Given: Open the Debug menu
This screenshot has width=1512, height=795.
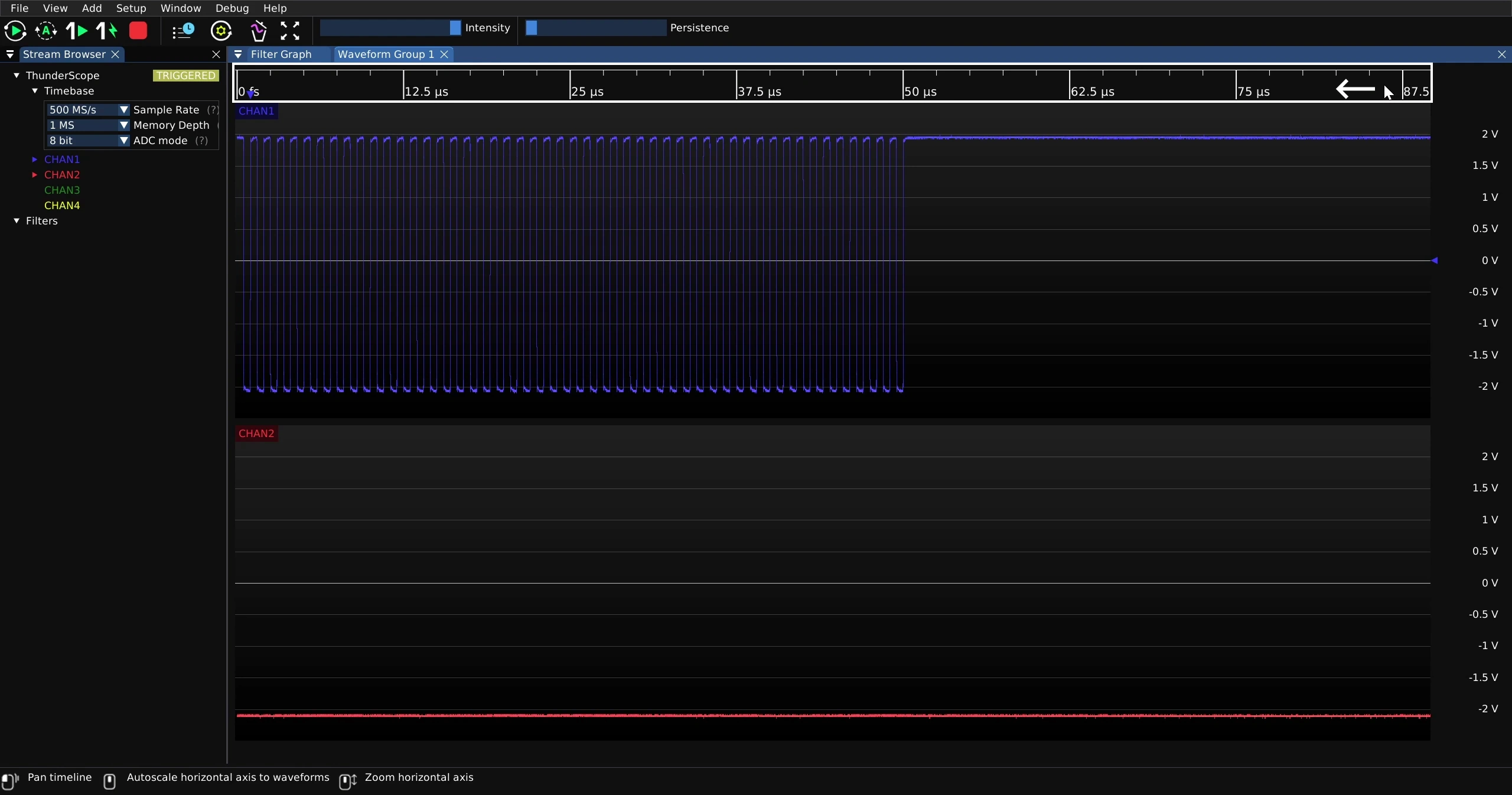Looking at the screenshot, I should (232, 8).
